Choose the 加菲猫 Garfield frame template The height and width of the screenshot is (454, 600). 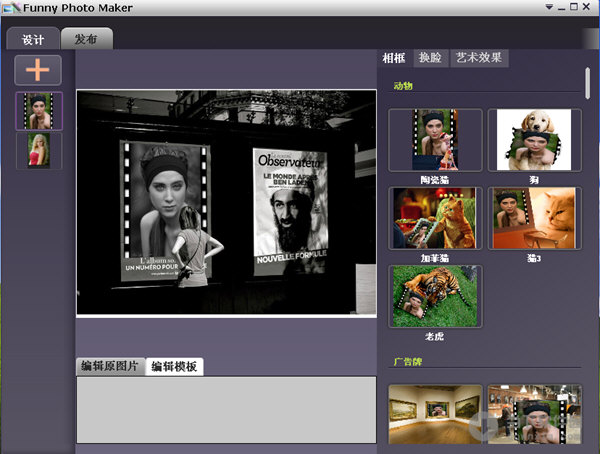click(x=435, y=218)
